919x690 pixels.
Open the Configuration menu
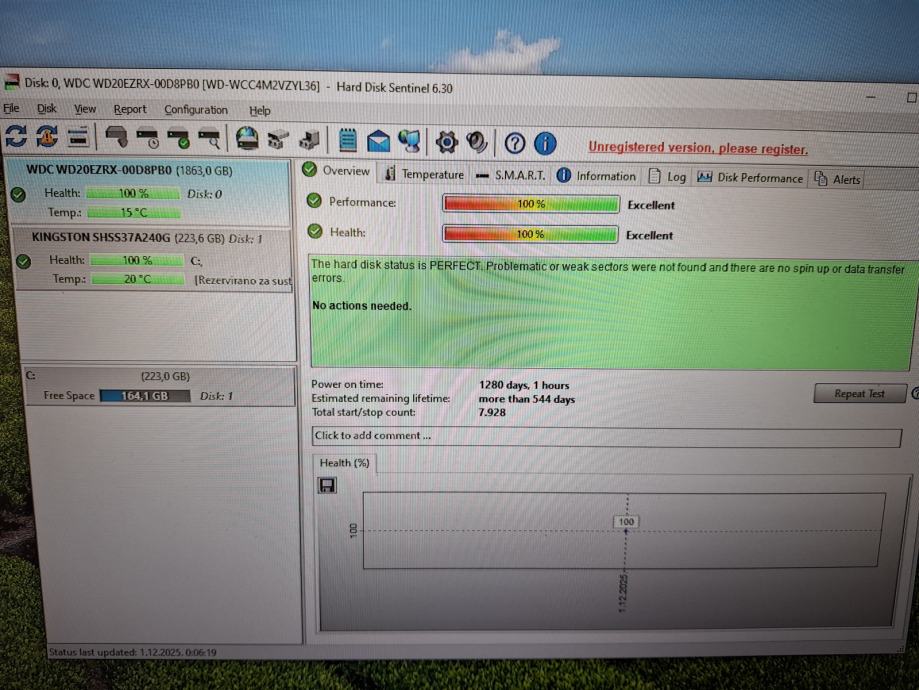point(196,110)
